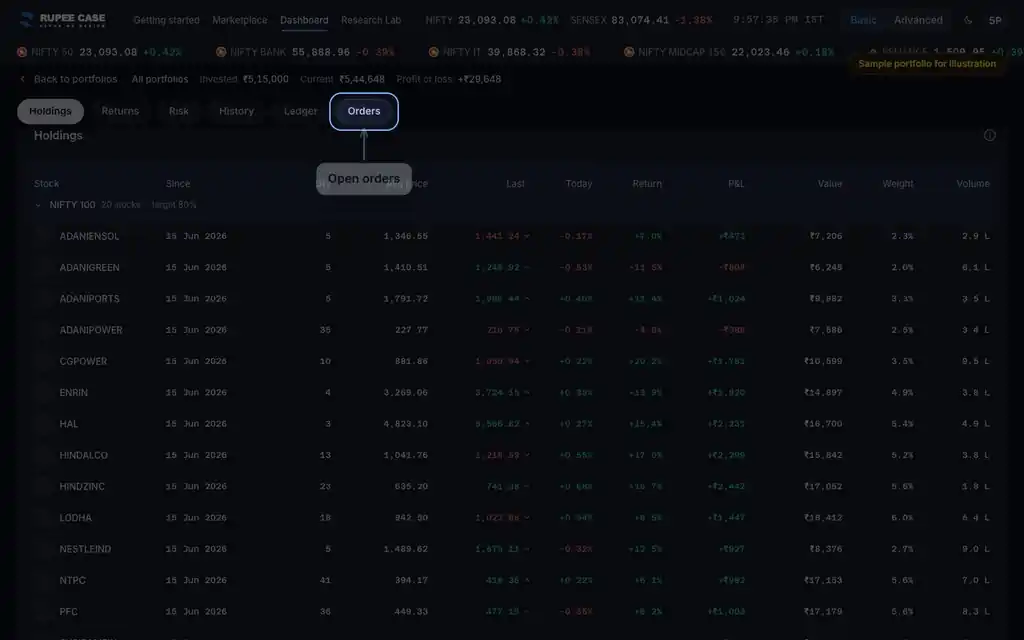Select the ADANIENSOL stock row
Screen dimensions: 1024x640
pos(512,236)
